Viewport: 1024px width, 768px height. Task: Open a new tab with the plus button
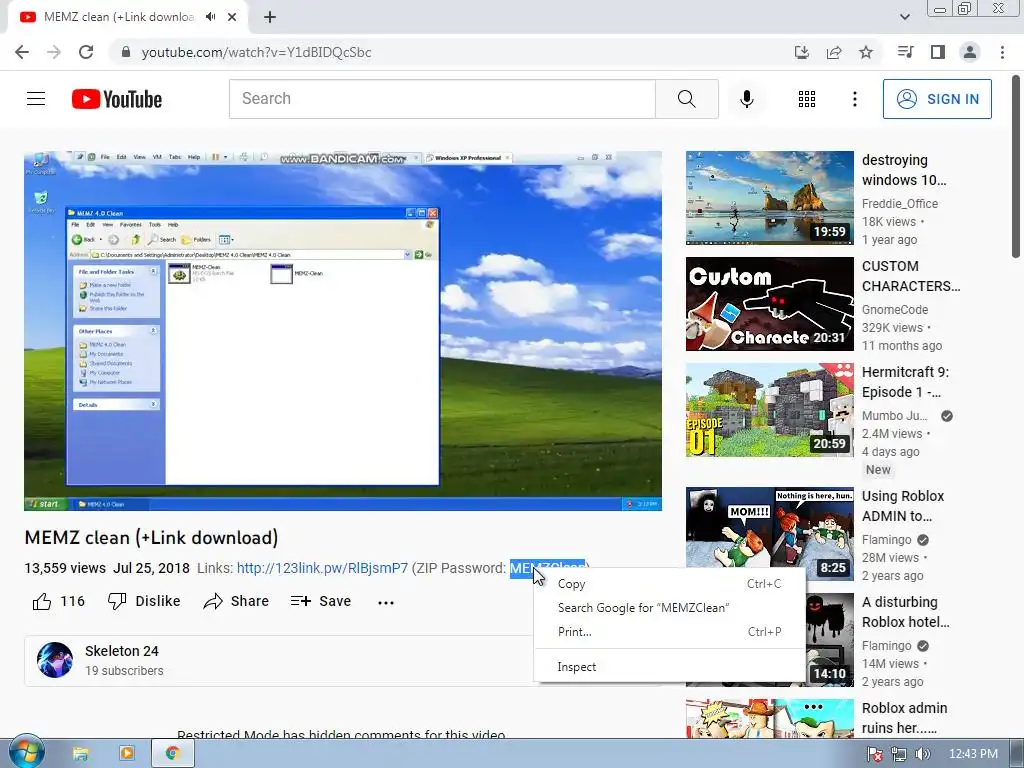pos(270,17)
